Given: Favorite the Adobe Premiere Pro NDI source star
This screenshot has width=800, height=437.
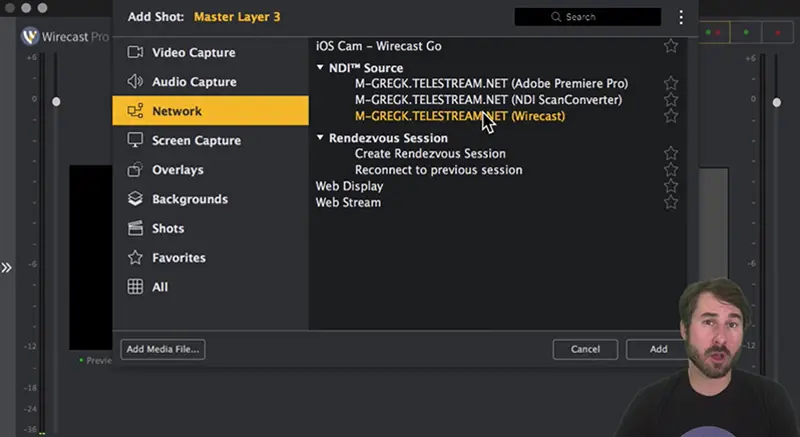Looking at the screenshot, I should click(x=671, y=83).
